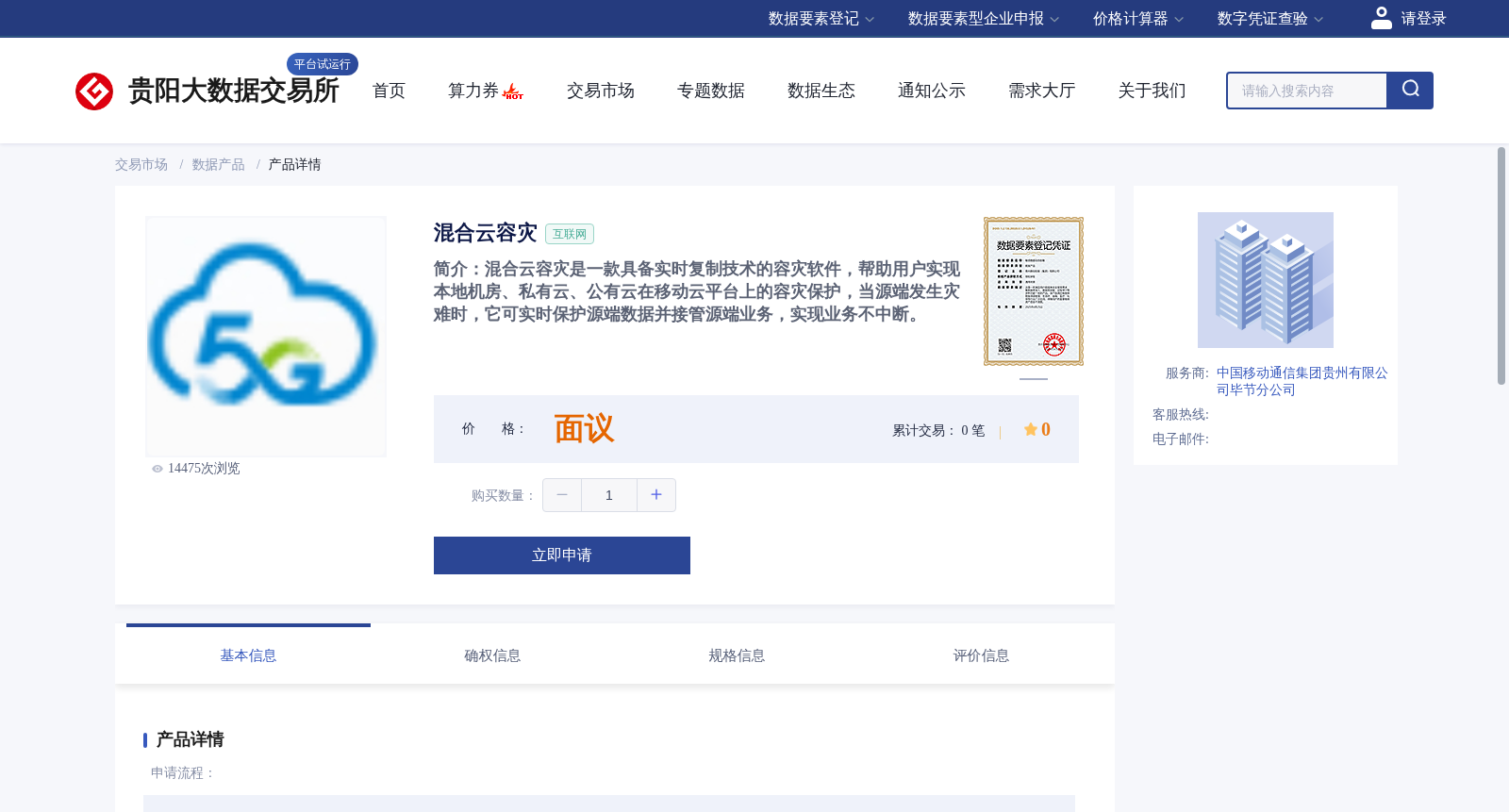The image size is (1509, 812).
Task: Expand the 价格计算器 dropdown
Action: click(x=1138, y=19)
